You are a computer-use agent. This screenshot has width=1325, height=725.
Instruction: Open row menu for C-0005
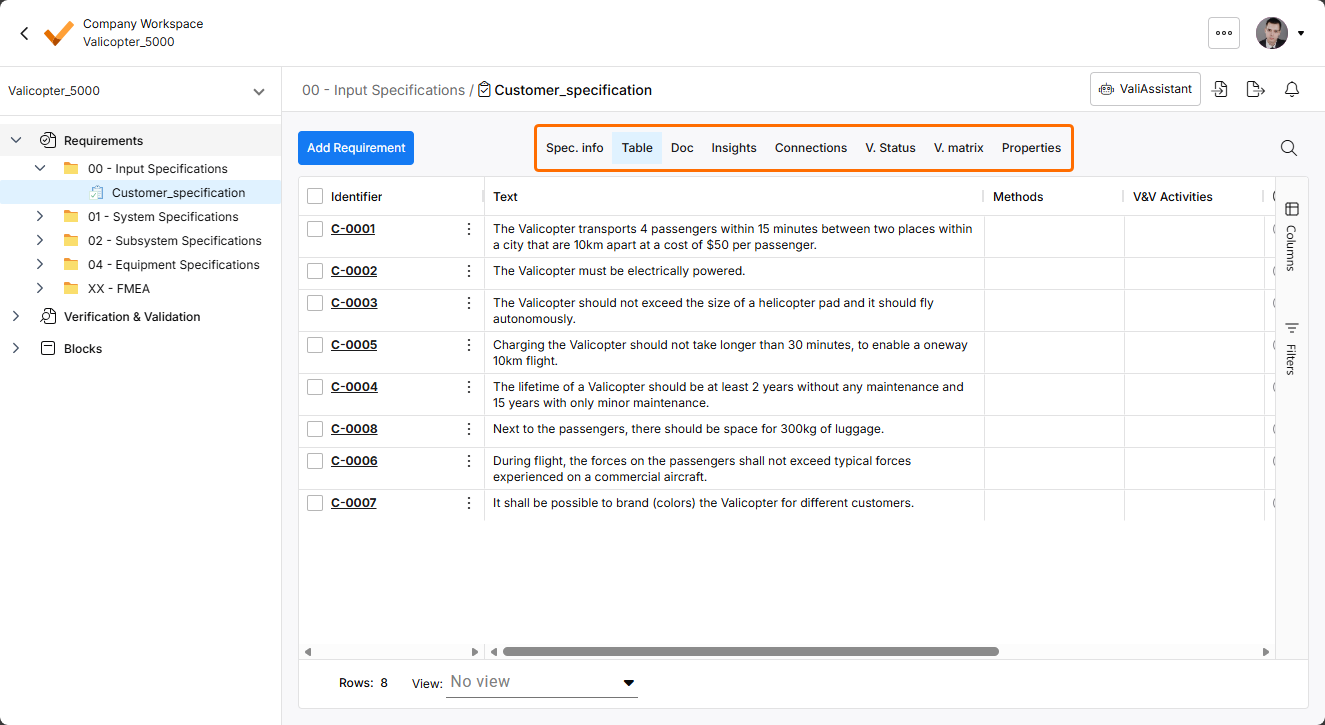[469, 345]
